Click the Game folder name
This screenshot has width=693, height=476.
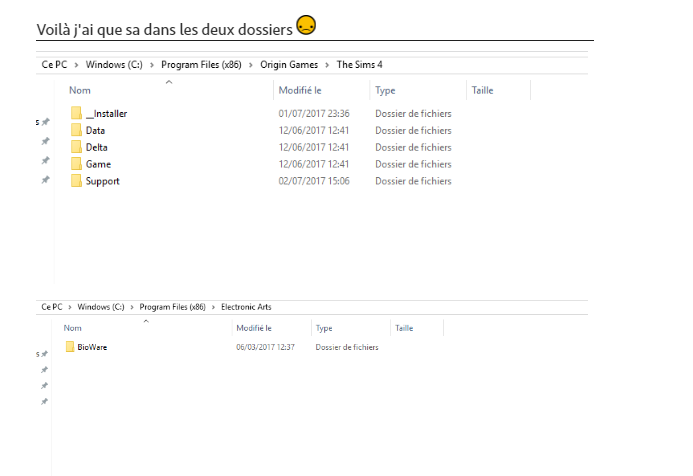(98, 164)
